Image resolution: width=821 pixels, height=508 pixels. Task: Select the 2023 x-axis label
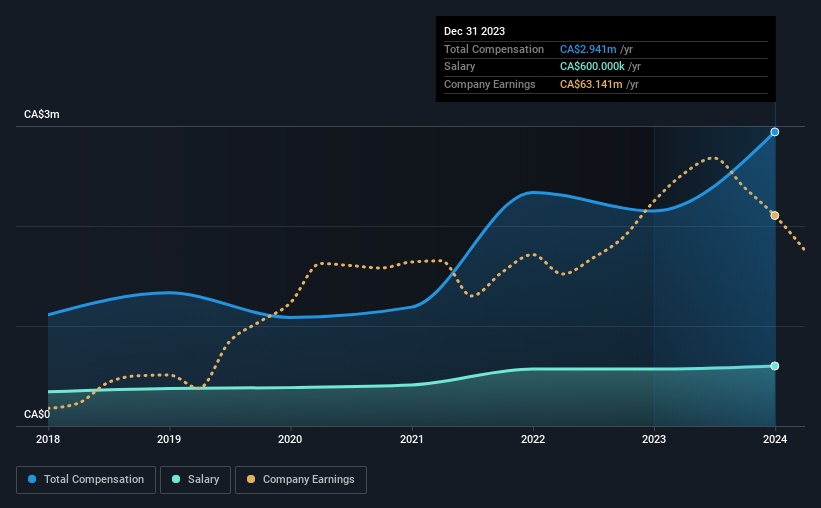click(x=654, y=439)
